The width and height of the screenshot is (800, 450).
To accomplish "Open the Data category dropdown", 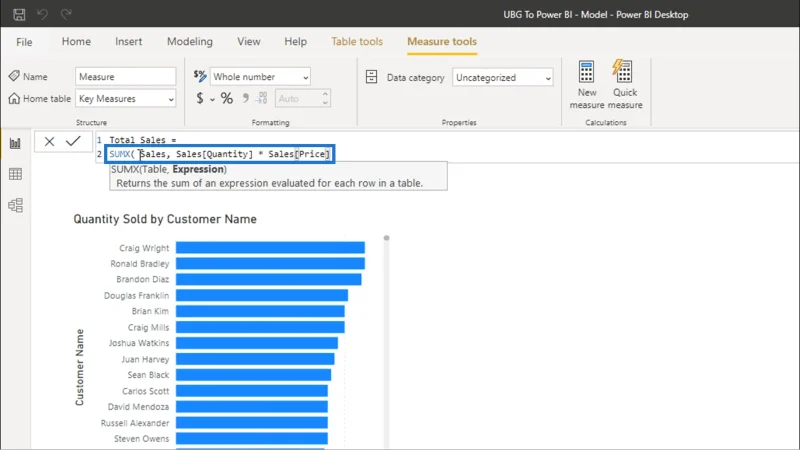I will pos(503,78).
